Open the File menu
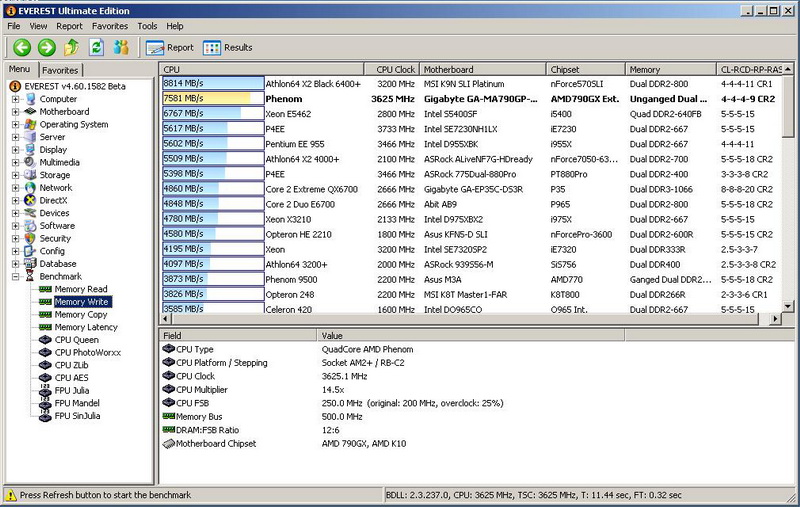This screenshot has height=507, width=800. coord(14,26)
